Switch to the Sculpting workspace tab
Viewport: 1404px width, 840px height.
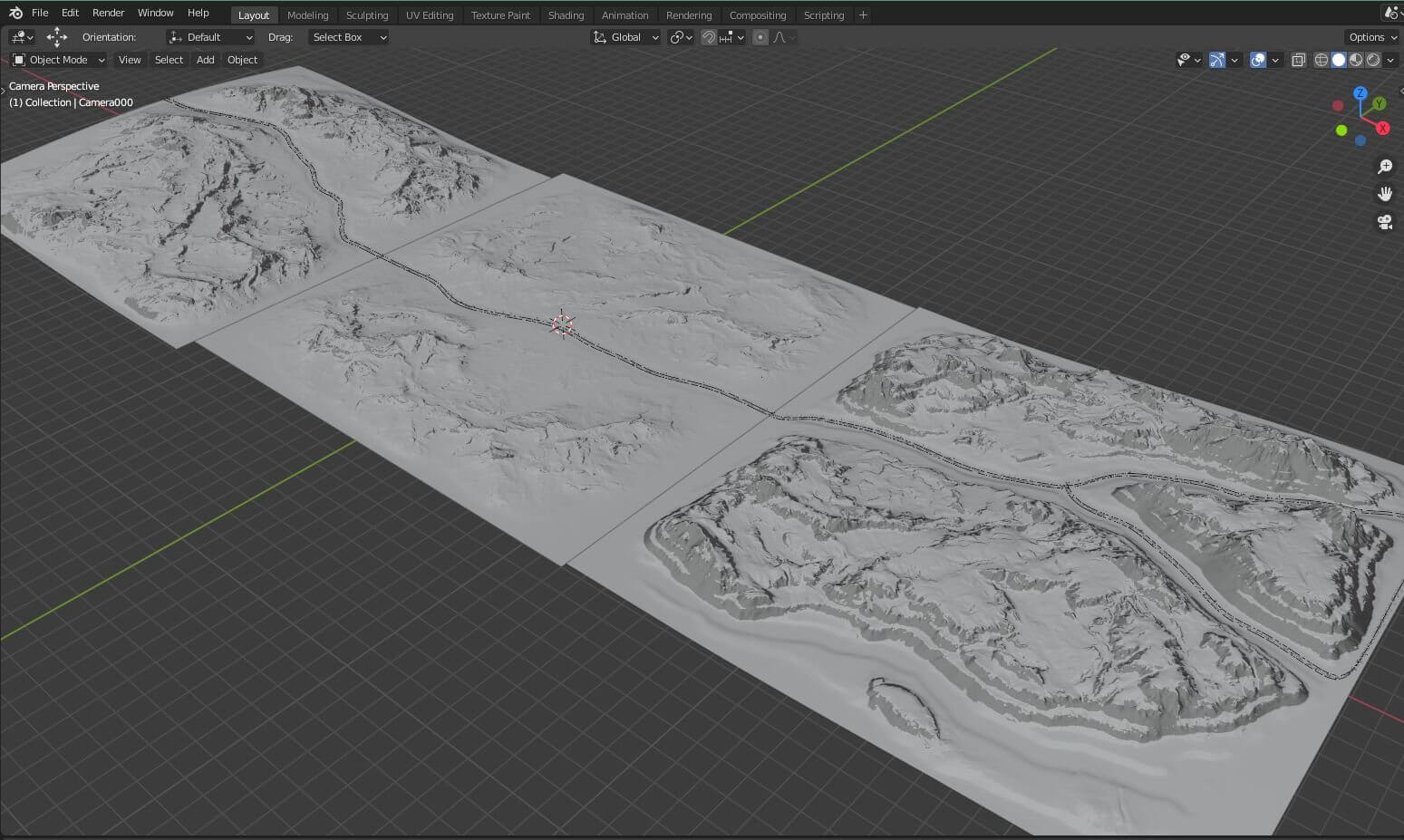367,15
